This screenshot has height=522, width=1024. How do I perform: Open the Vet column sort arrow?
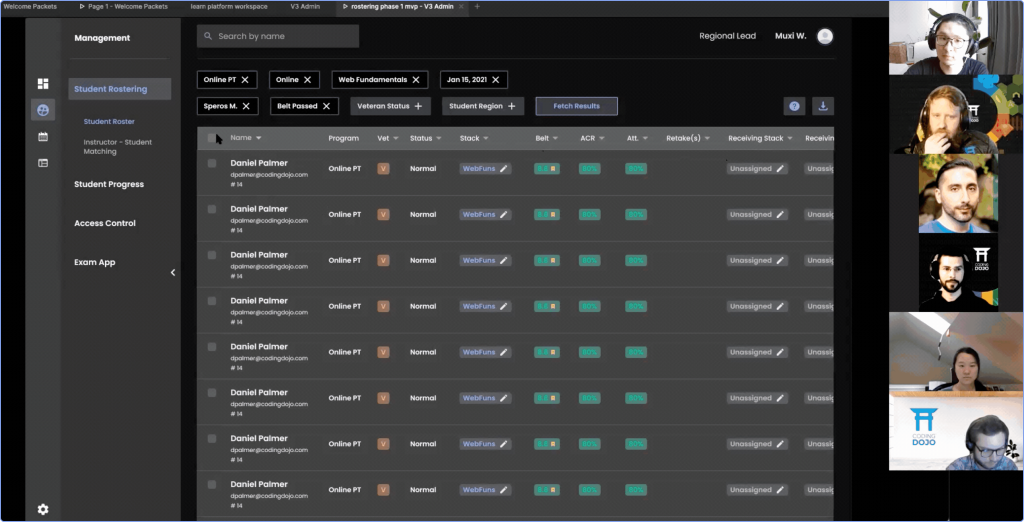click(x=396, y=139)
